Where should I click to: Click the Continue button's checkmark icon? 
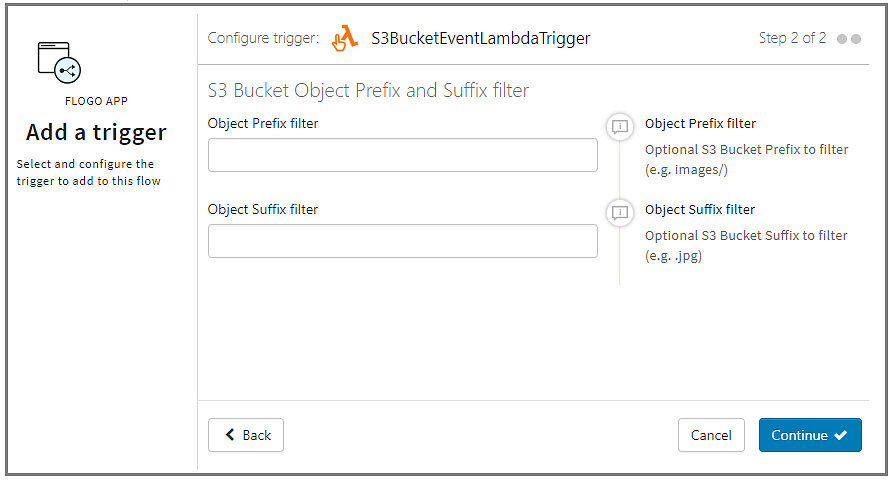point(840,435)
